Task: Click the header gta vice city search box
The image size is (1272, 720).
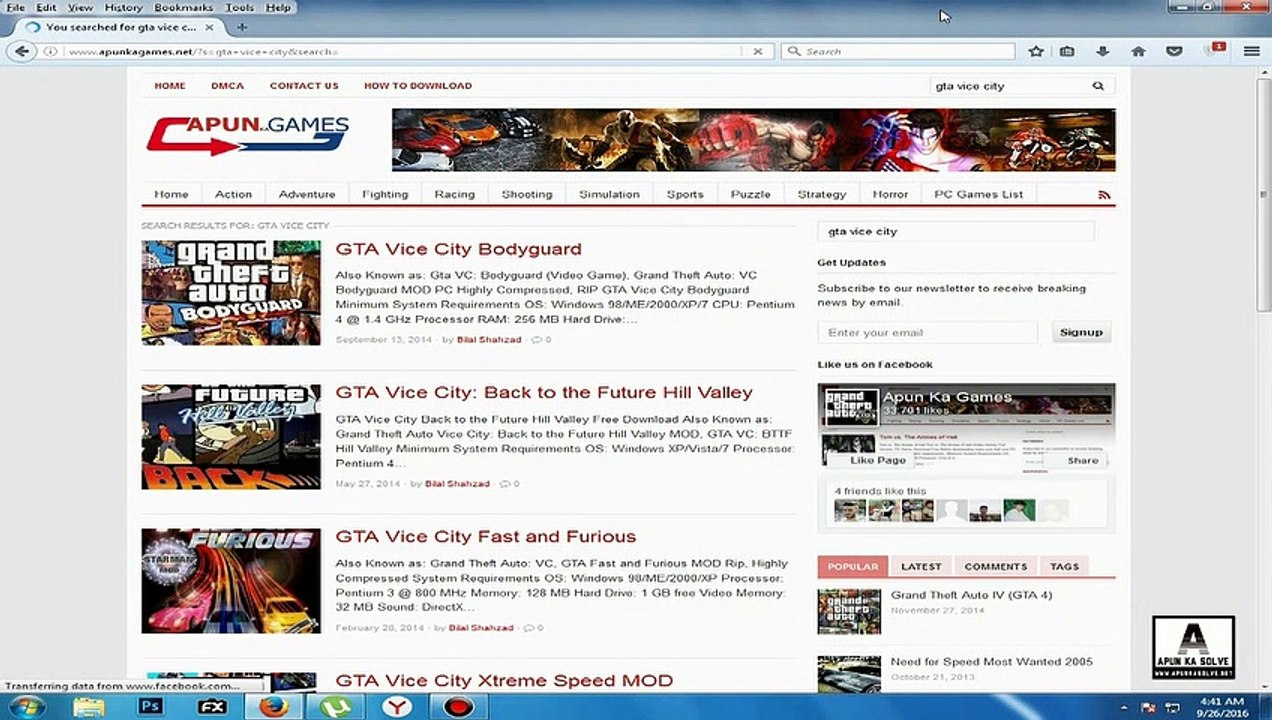Action: coord(1008,86)
